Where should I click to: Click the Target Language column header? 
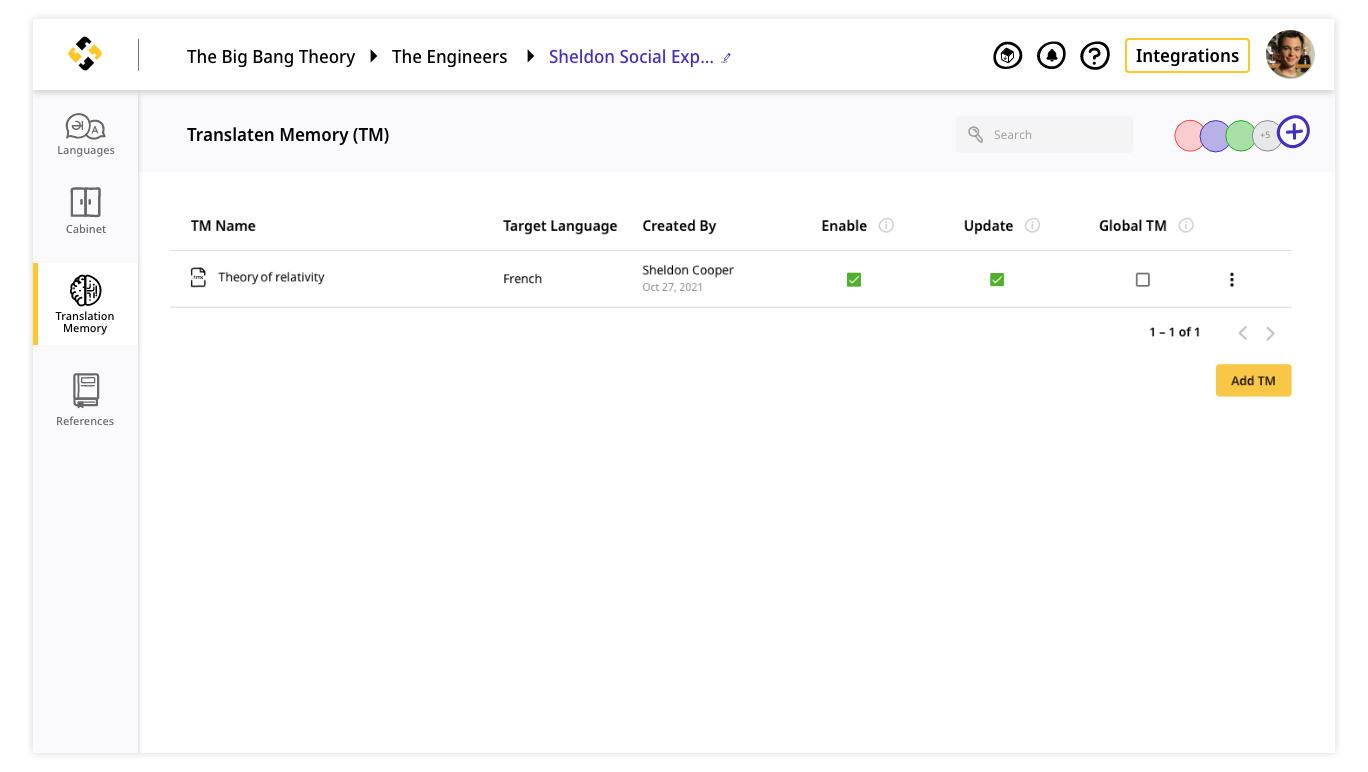coord(560,226)
